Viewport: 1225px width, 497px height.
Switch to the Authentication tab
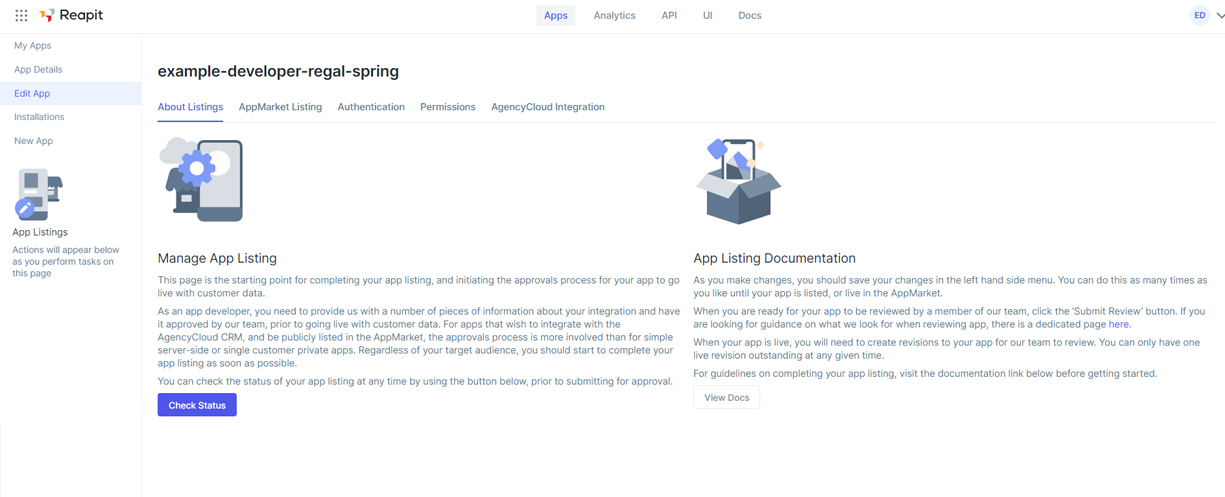371,107
